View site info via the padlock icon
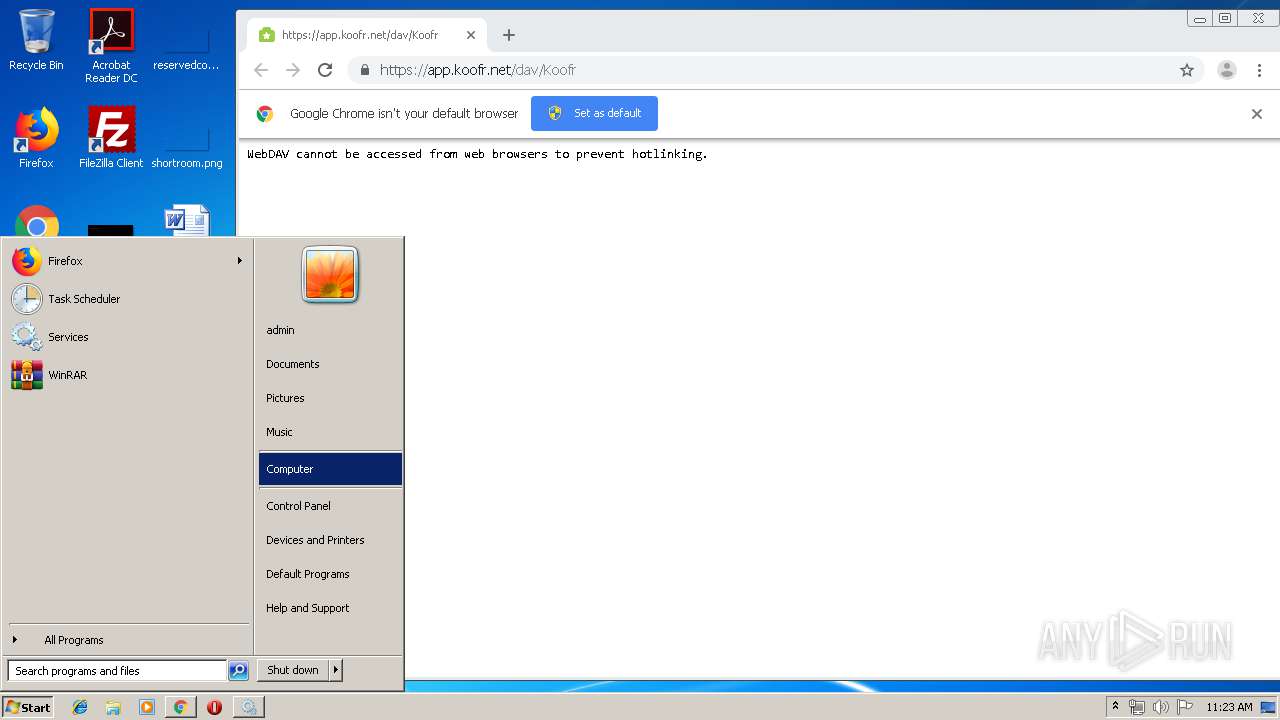1280x720 pixels. 364,70
